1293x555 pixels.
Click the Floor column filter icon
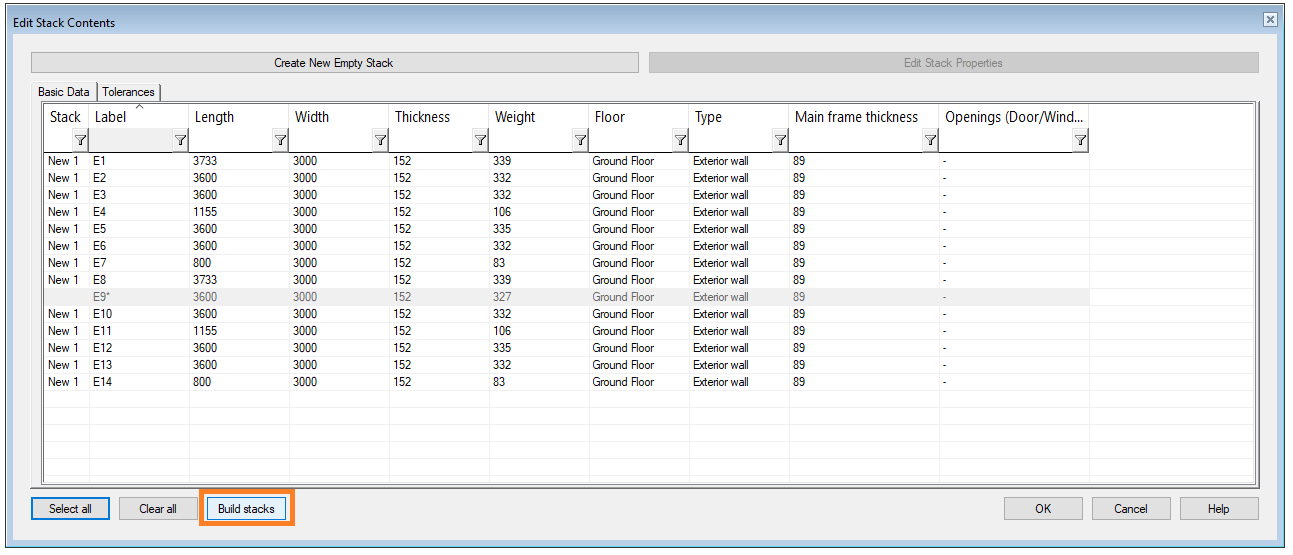680,141
